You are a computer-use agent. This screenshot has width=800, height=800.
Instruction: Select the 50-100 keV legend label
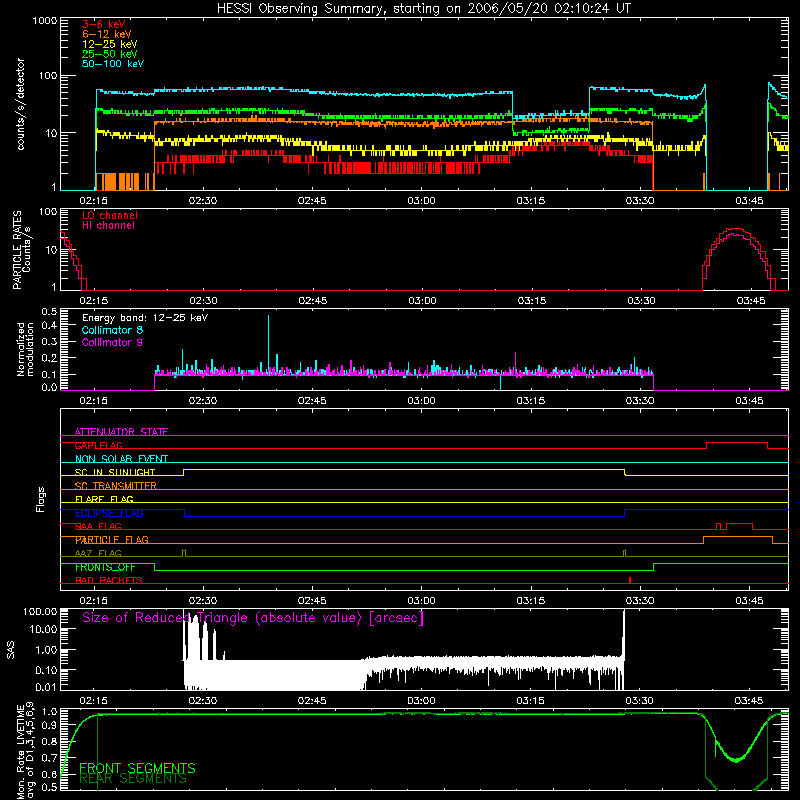113,64
